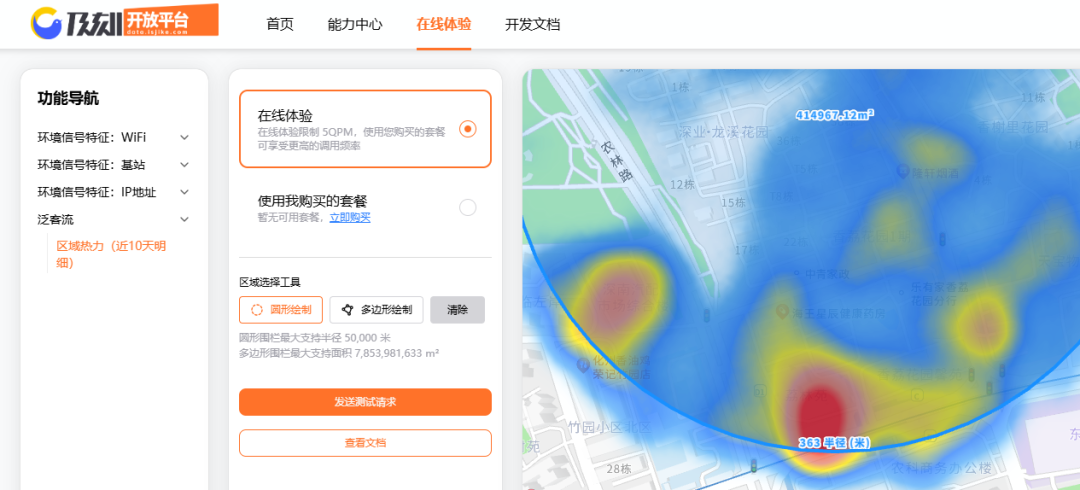Viewport: 1080px width, 490px height.
Task: Select the 圆形绘制 circle drawing tool
Action: click(281, 310)
